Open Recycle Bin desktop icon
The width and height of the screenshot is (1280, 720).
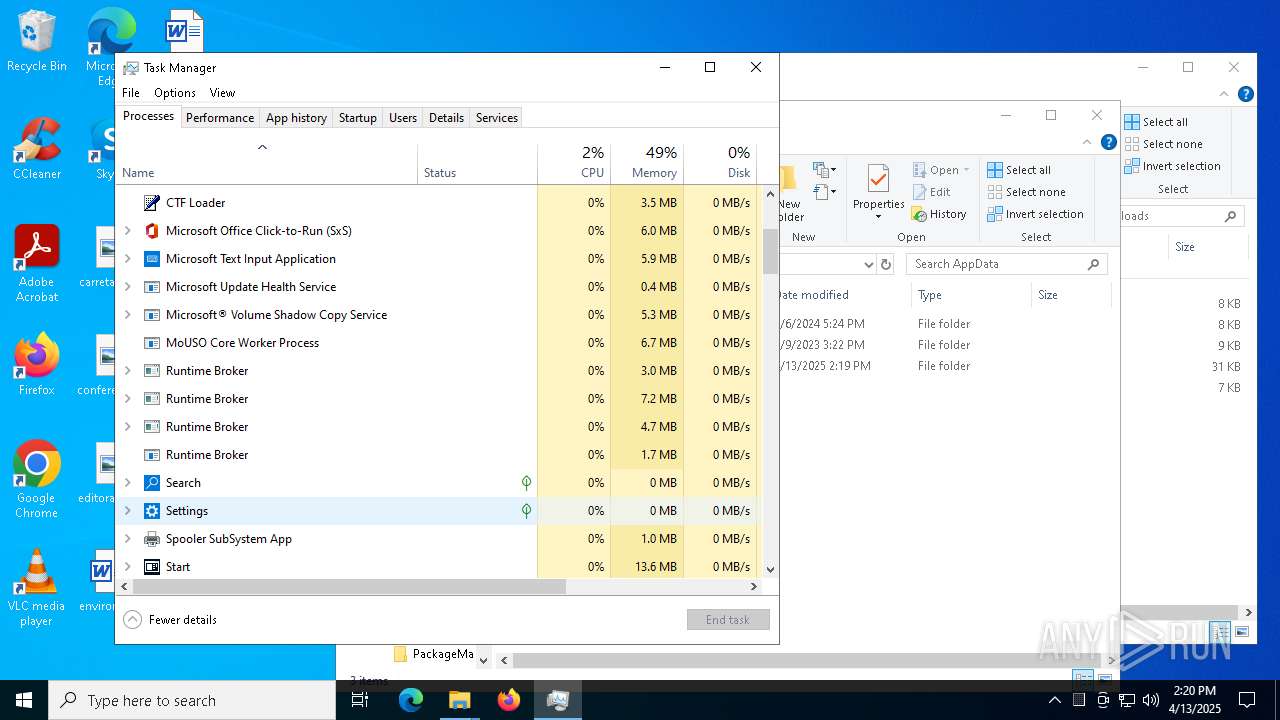pyautogui.click(x=37, y=42)
